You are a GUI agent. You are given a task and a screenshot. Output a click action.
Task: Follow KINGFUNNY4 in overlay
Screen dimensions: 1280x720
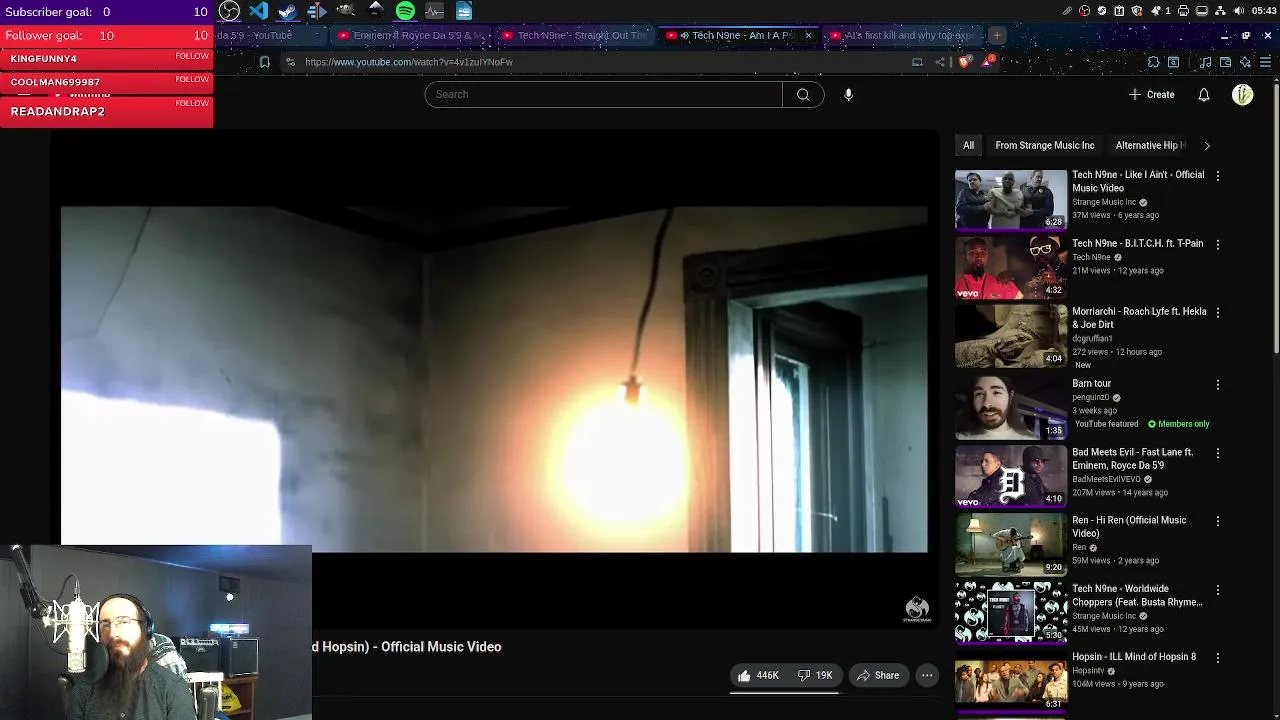coord(192,56)
